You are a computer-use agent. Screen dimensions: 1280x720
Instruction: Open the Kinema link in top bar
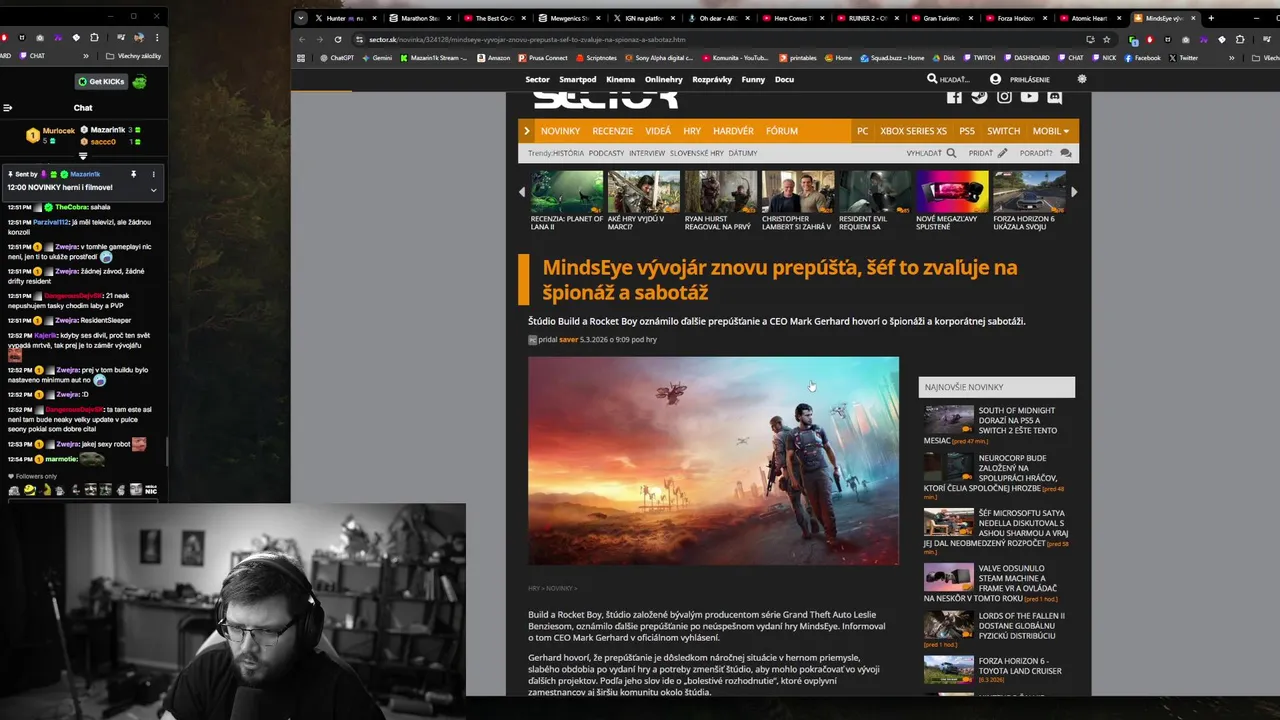pos(620,79)
